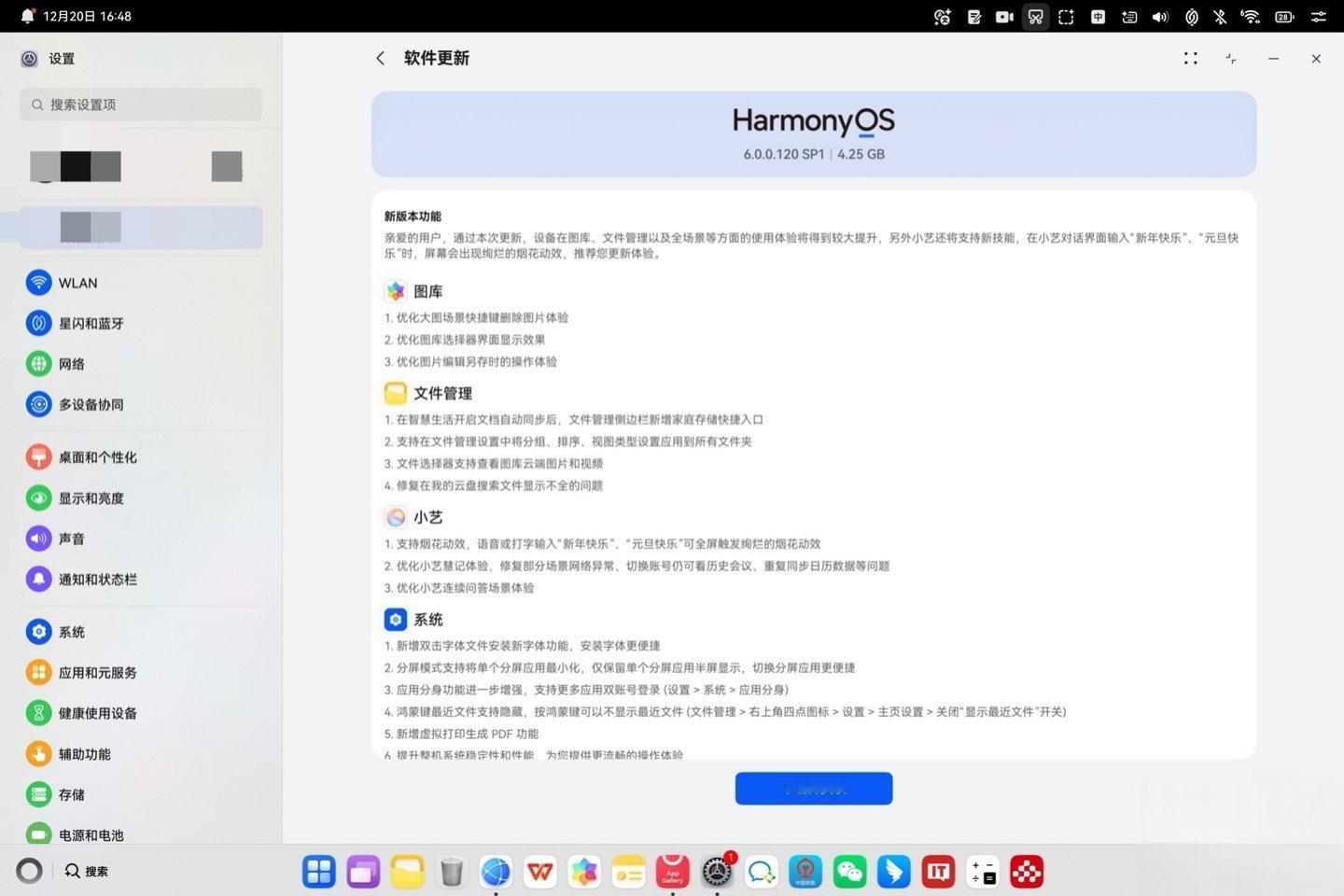Click the 搜索 button in the taskbar
This screenshot has width=1344, height=896.
tap(87, 871)
